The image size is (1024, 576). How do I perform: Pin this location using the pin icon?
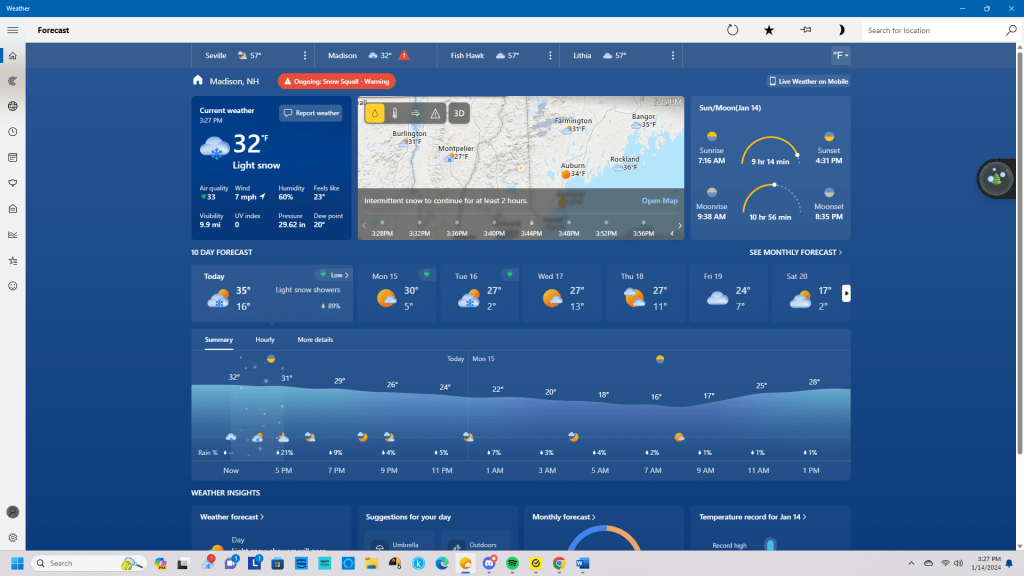[805, 30]
